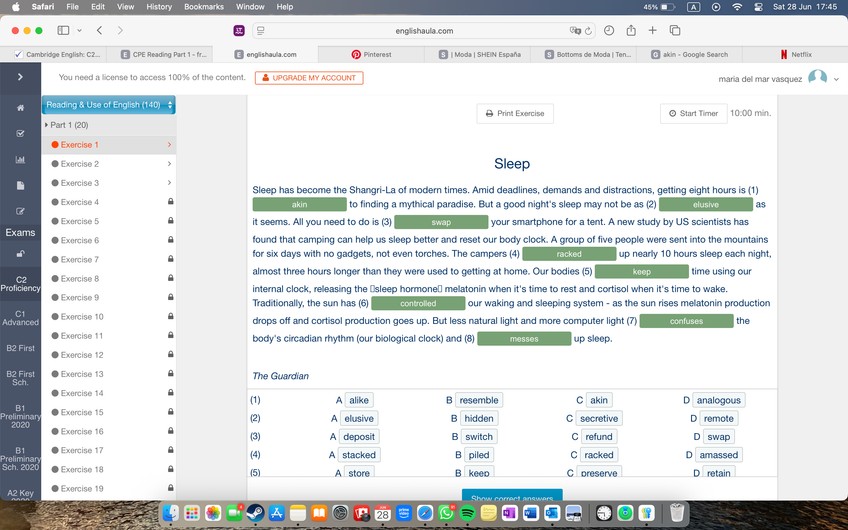Switch to akin - Google Search tab

tap(689, 55)
